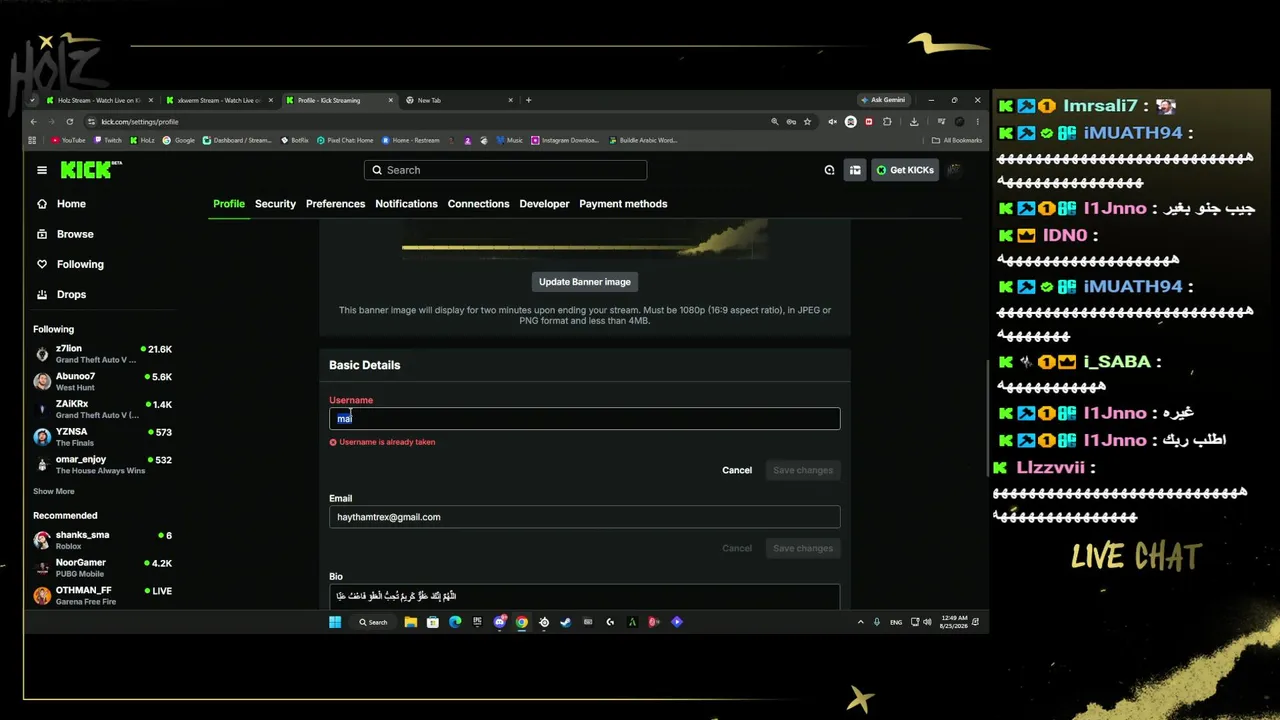Click the Update Banner image button
Screen dimensions: 1280x720
585,282
